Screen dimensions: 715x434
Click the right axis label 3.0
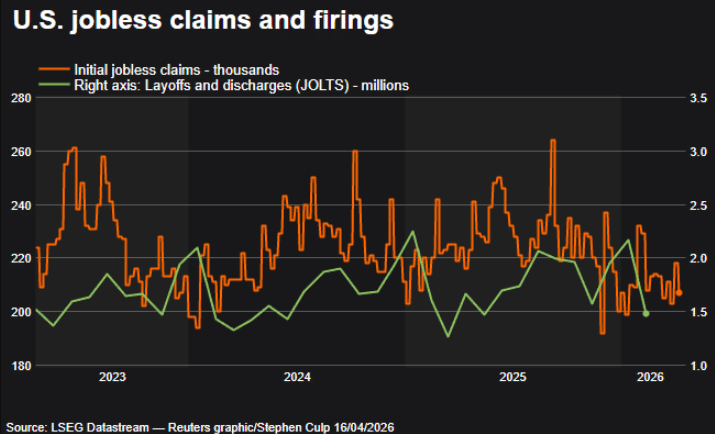698,152
